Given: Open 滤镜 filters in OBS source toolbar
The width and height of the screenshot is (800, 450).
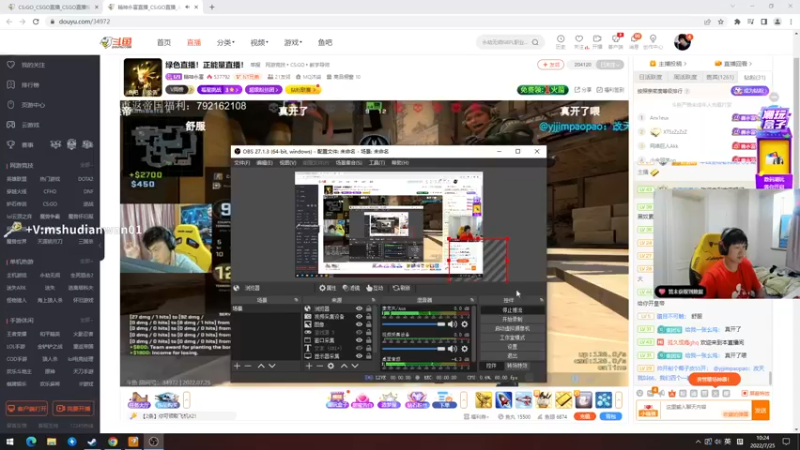Looking at the screenshot, I should tap(351, 288).
